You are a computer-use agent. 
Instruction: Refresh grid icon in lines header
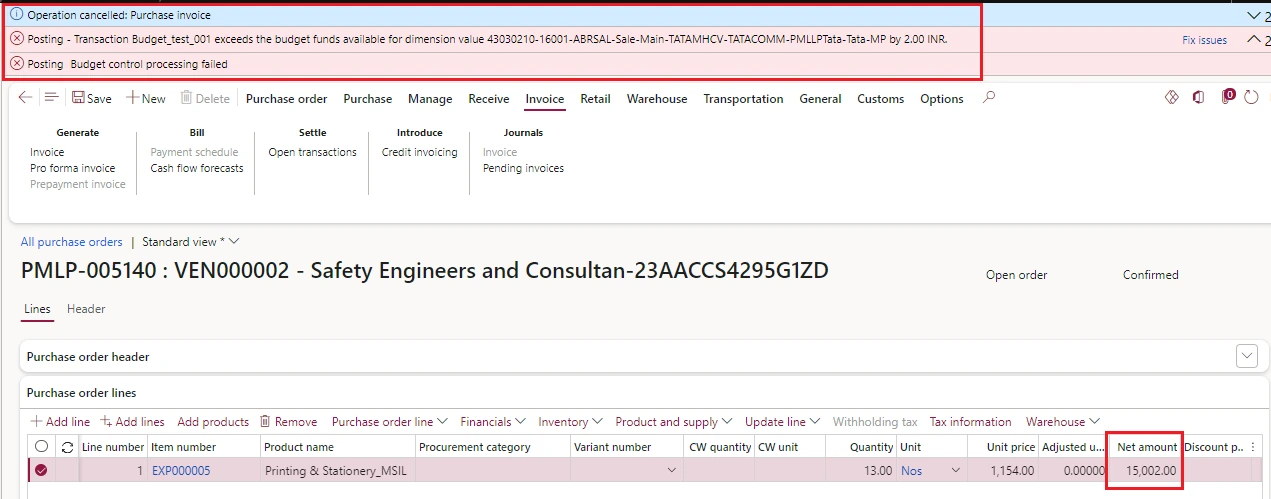(67, 447)
